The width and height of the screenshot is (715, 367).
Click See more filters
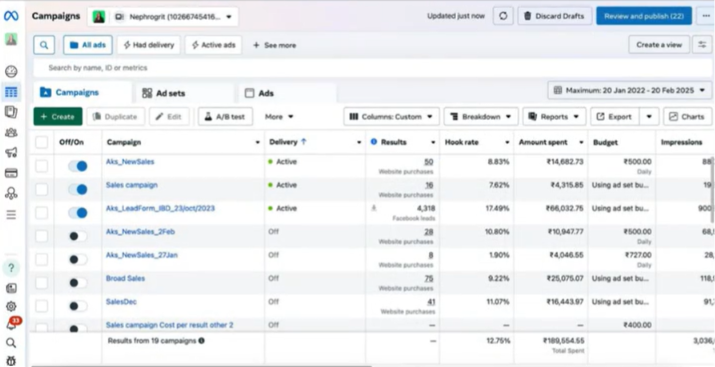click(275, 45)
